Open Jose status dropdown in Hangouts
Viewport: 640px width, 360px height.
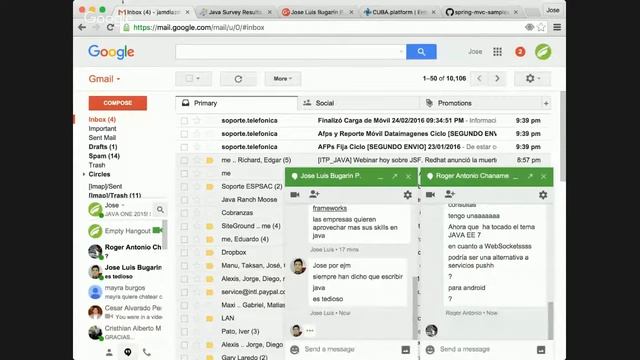122,205
